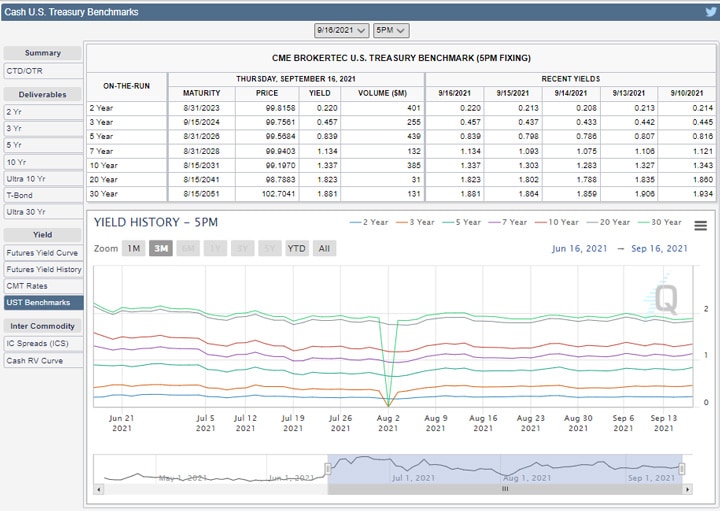
Task: Click the navigator right range handle
Action: (x=682, y=469)
